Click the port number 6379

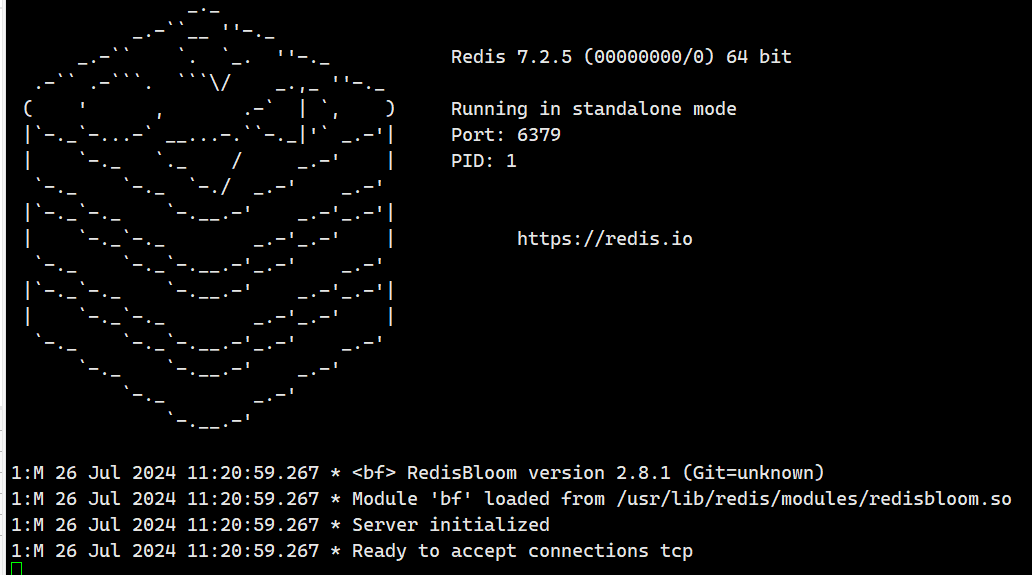click(539, 135)
